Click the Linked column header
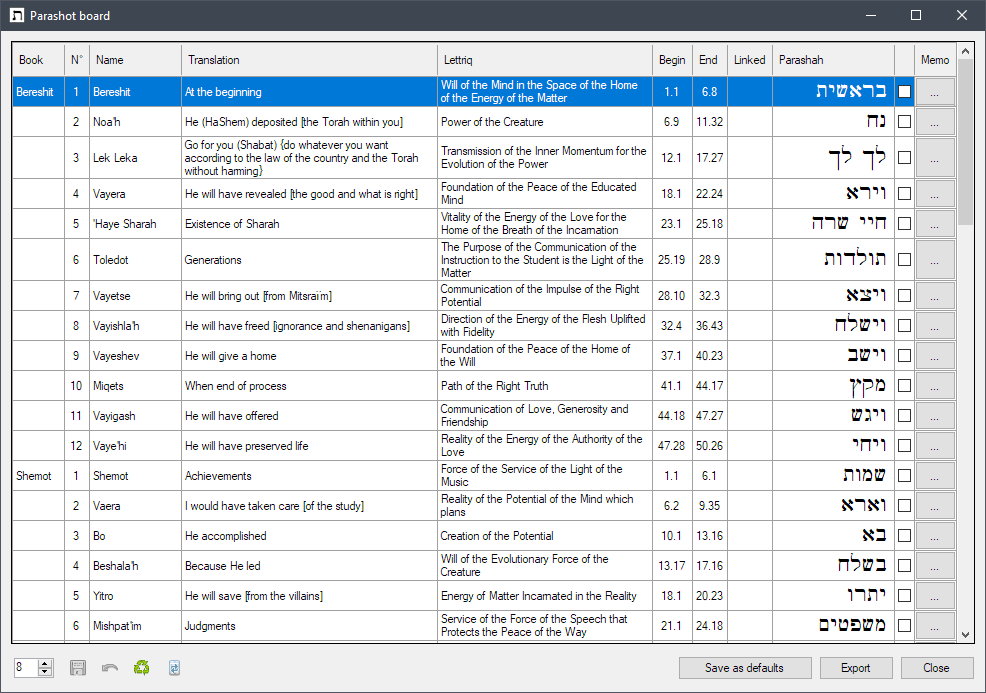 (x=750, y=60)
